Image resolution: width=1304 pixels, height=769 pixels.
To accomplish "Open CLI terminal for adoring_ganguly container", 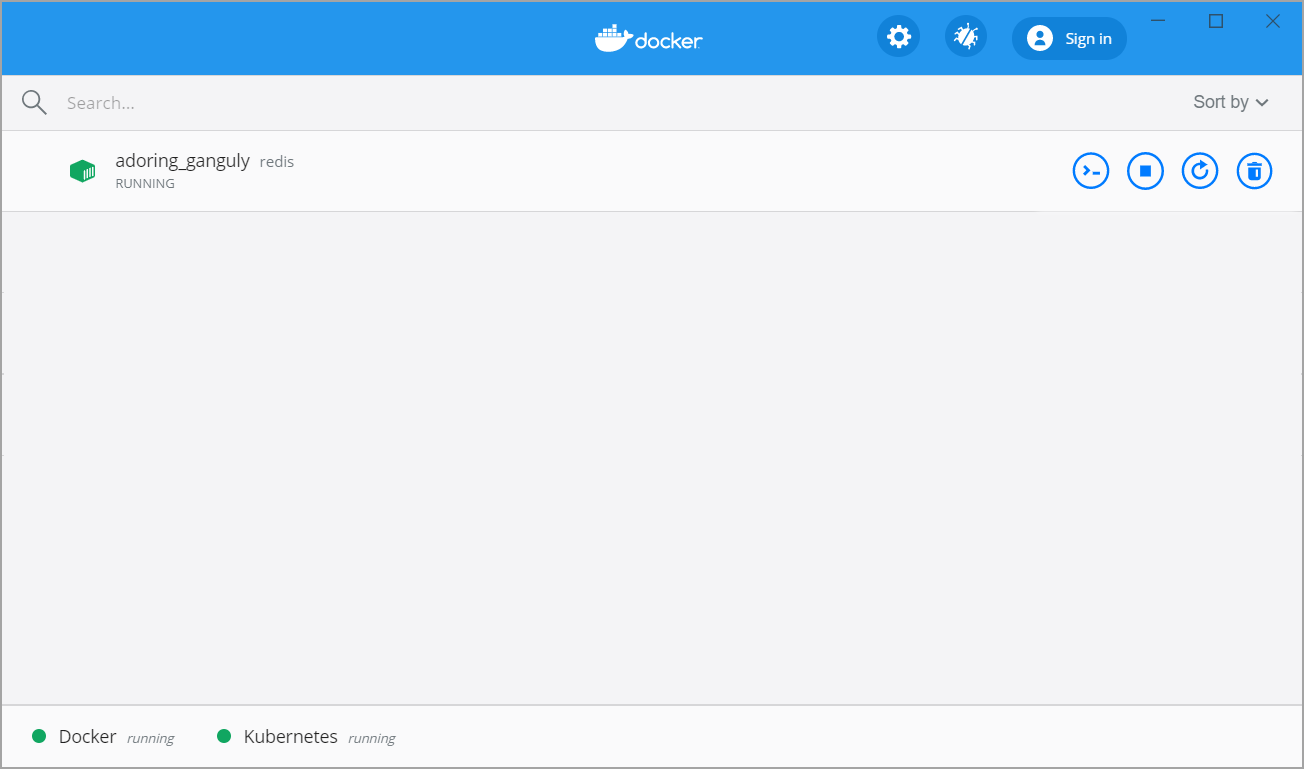I will coord(1091,171).
